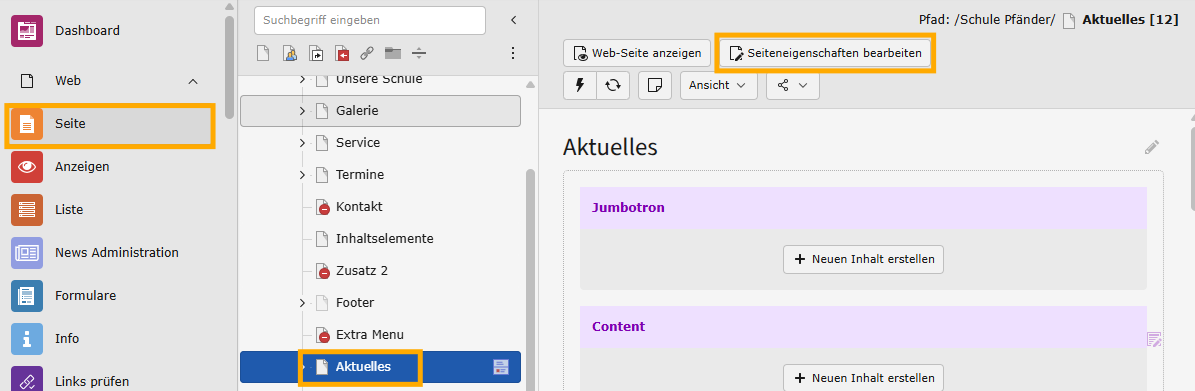
Task: Expand the Galerie tree node
Action: (x=302, y=111)
